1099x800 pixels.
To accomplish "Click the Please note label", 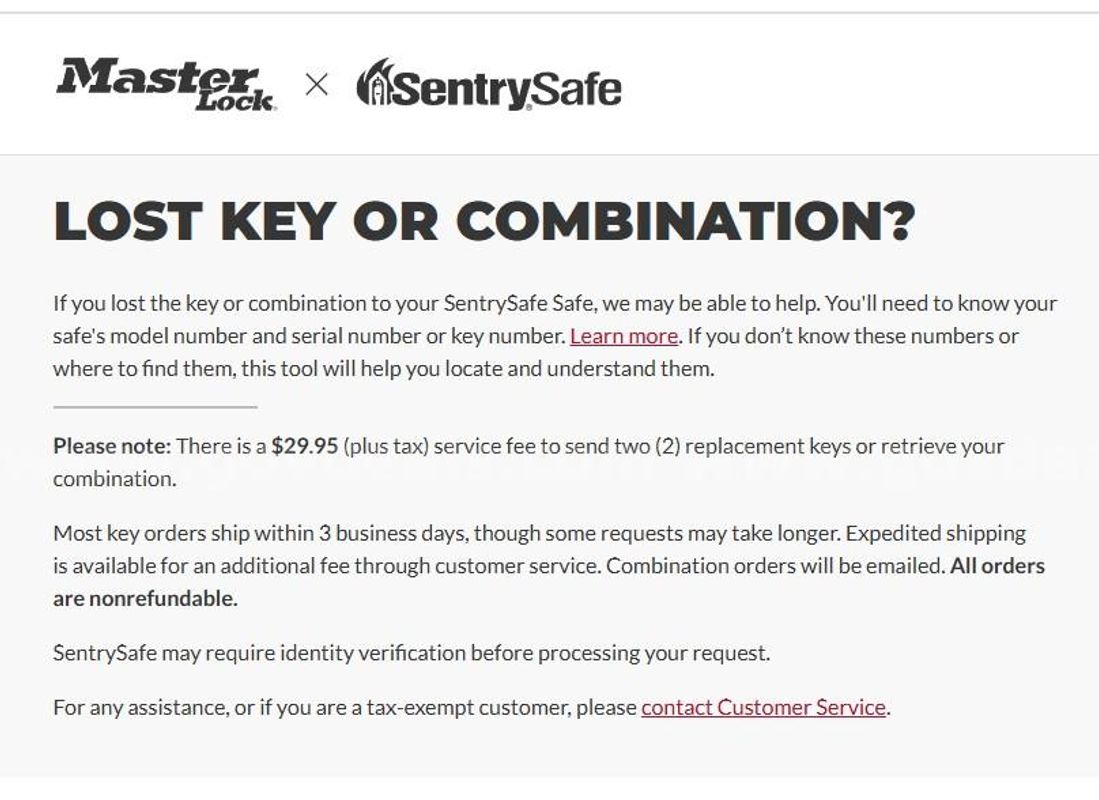I will [112, 446].
